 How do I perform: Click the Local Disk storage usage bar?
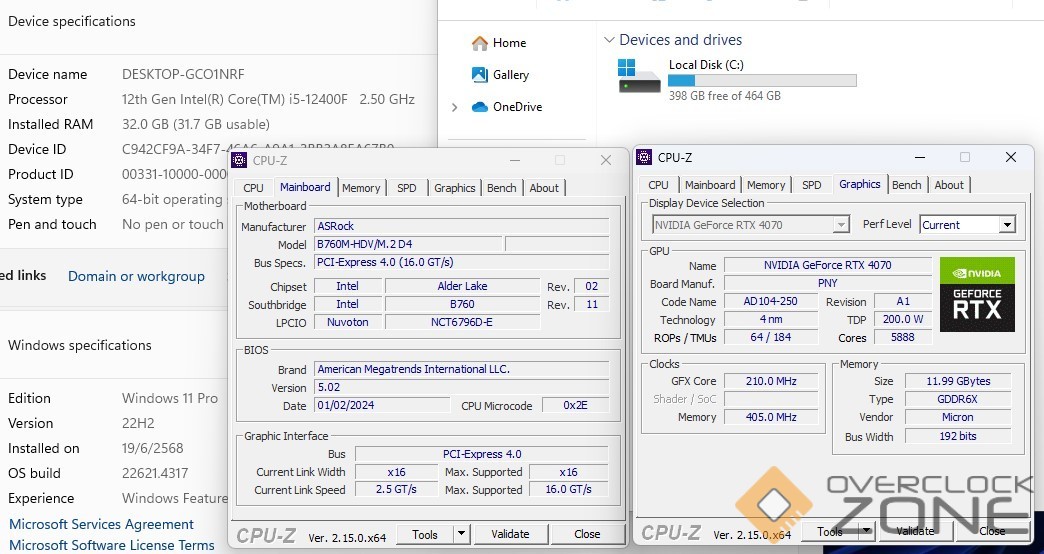click(762, 81)
